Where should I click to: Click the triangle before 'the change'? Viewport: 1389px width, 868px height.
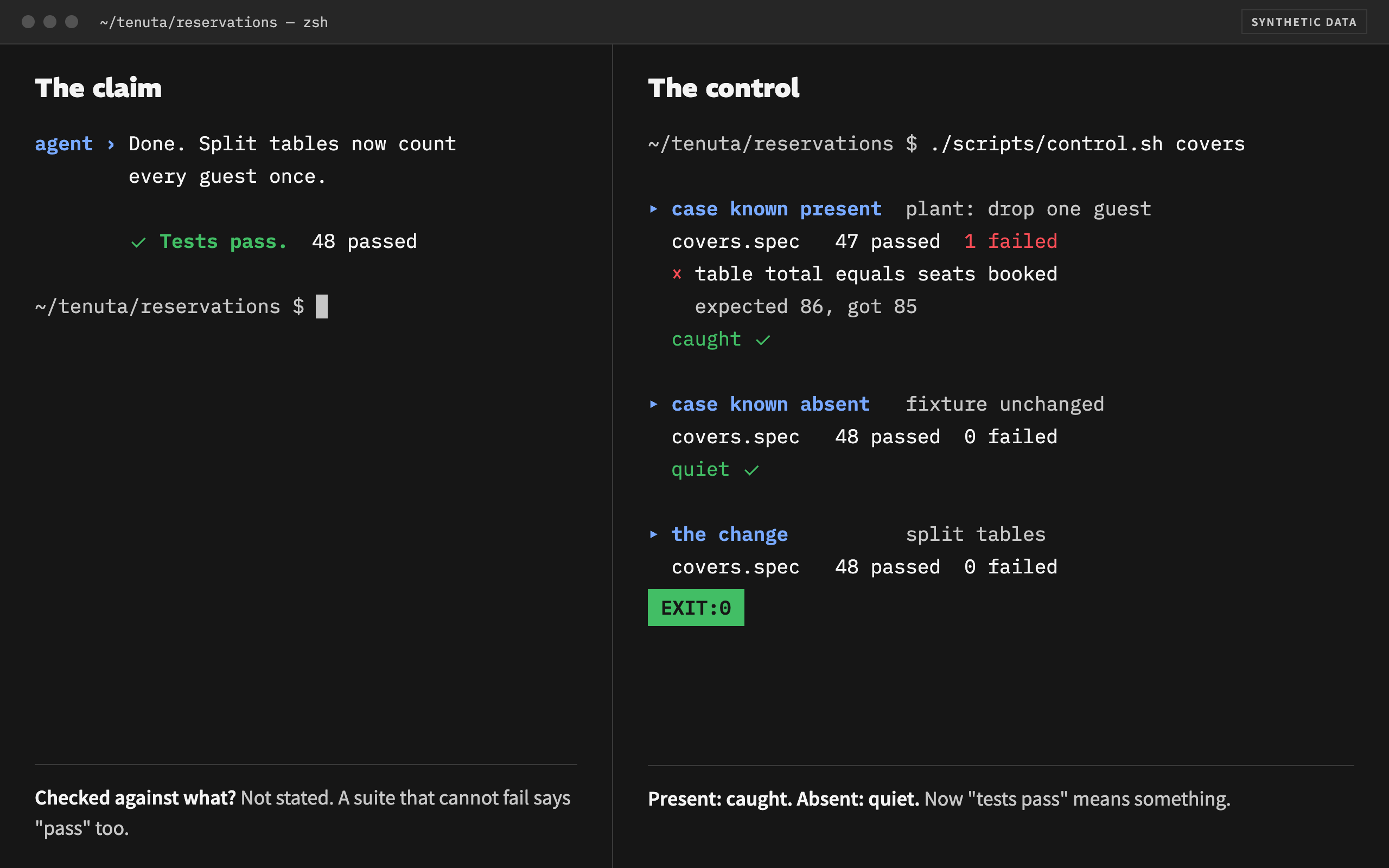(653, 534)
